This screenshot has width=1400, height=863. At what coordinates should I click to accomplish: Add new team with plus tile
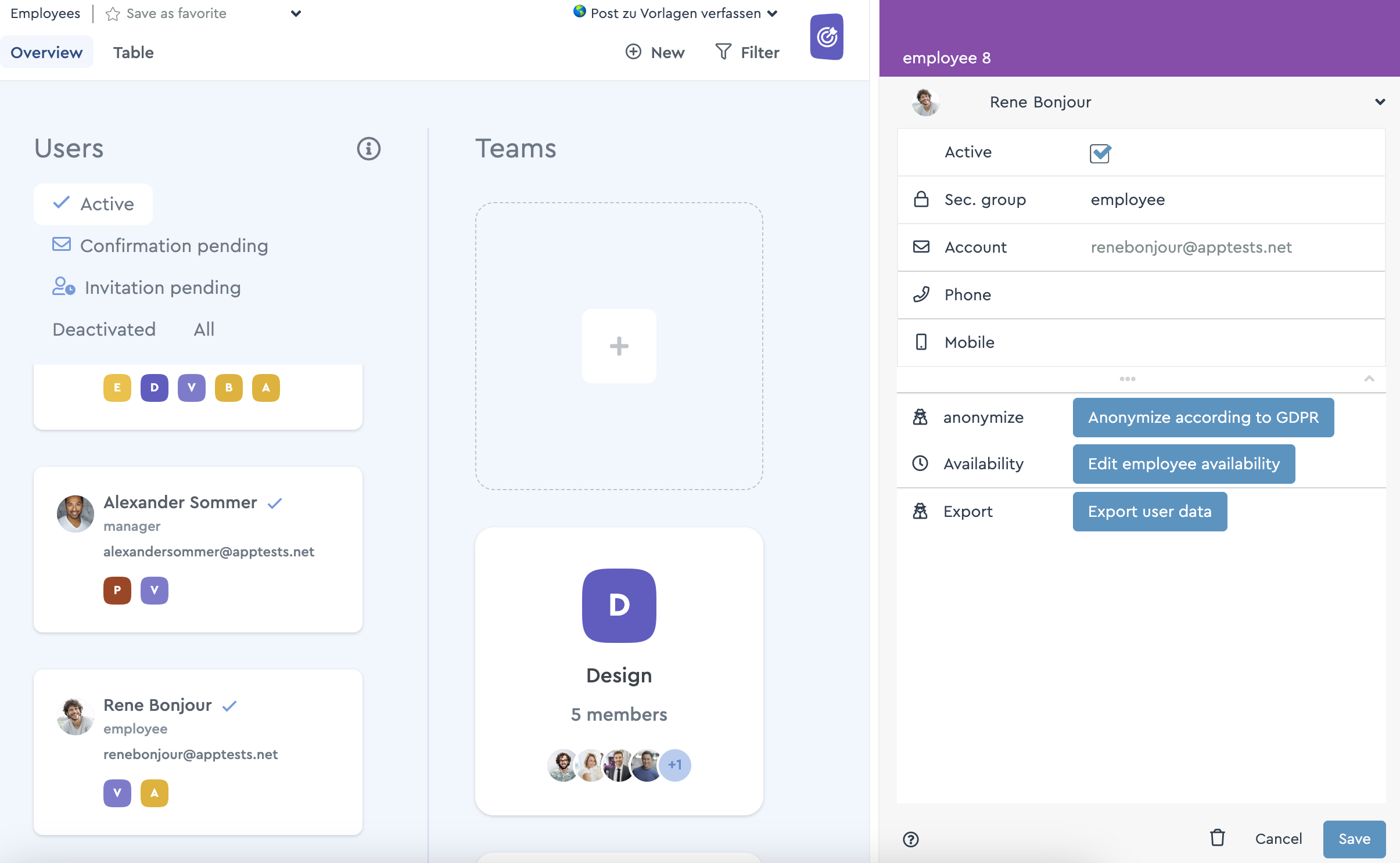click(619, 346)
